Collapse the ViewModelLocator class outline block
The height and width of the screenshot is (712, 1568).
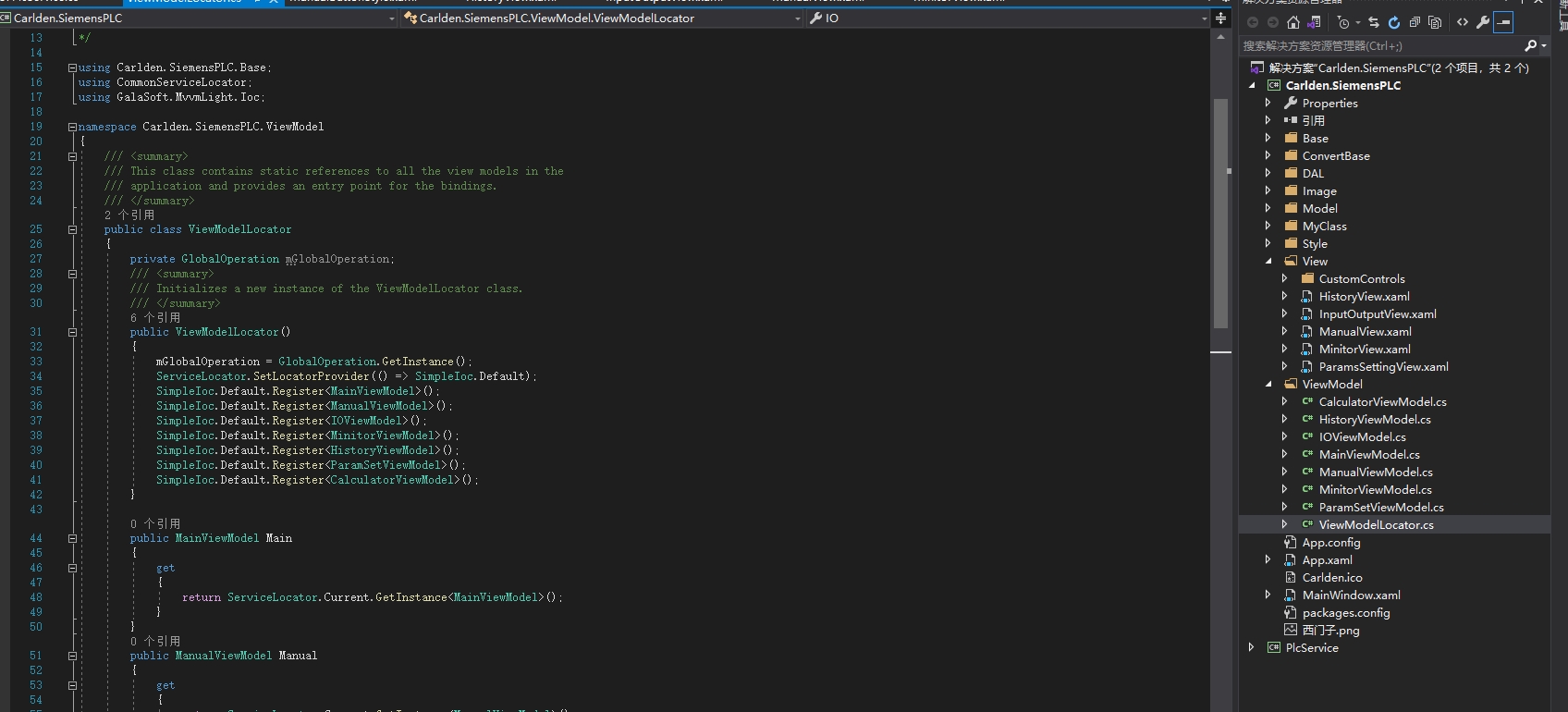click(x=72, y=229)
